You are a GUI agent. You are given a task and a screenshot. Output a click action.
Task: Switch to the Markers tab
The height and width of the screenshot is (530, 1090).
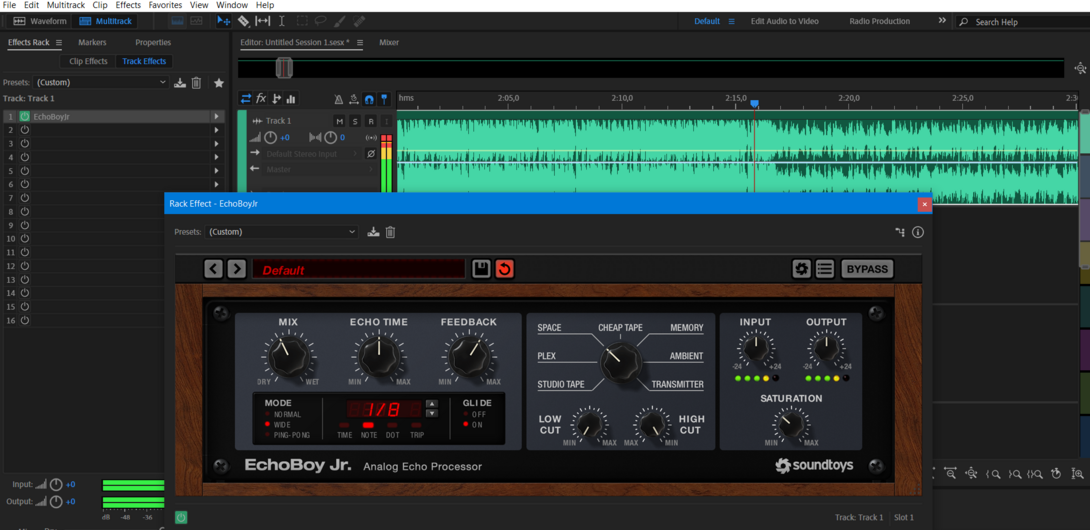(x=92, y=42)
